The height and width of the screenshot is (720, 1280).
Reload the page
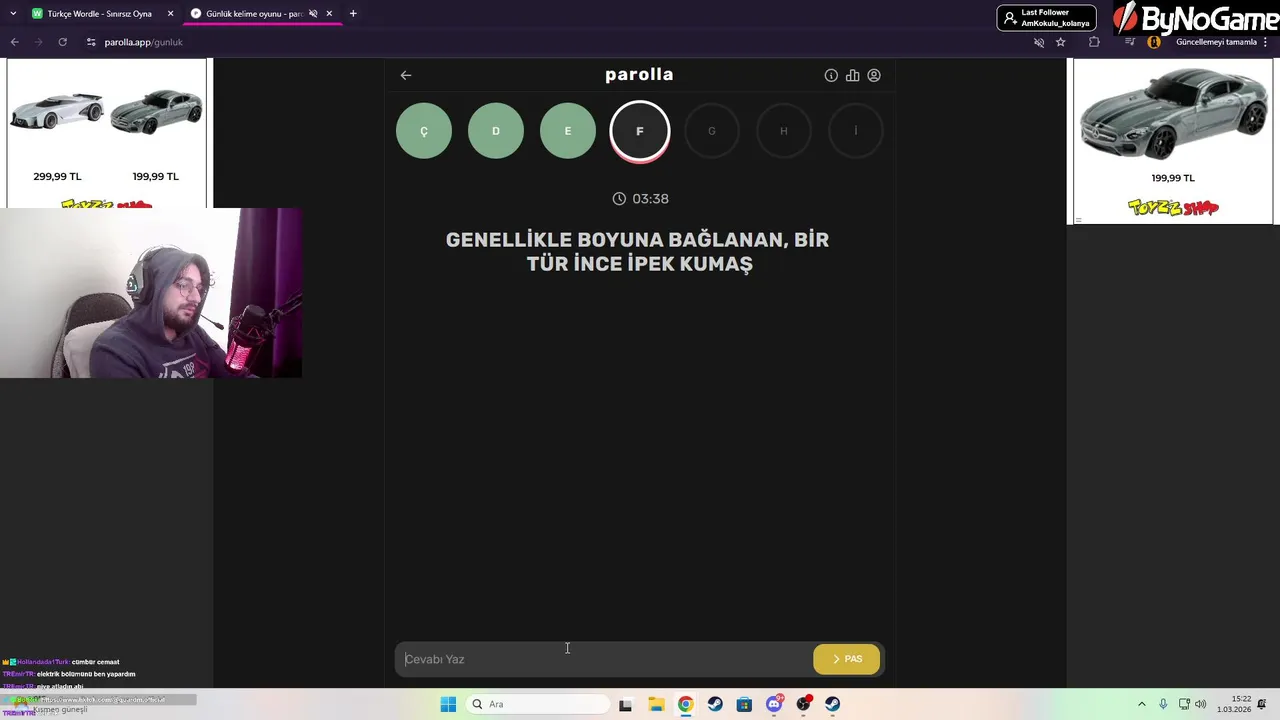62,42
